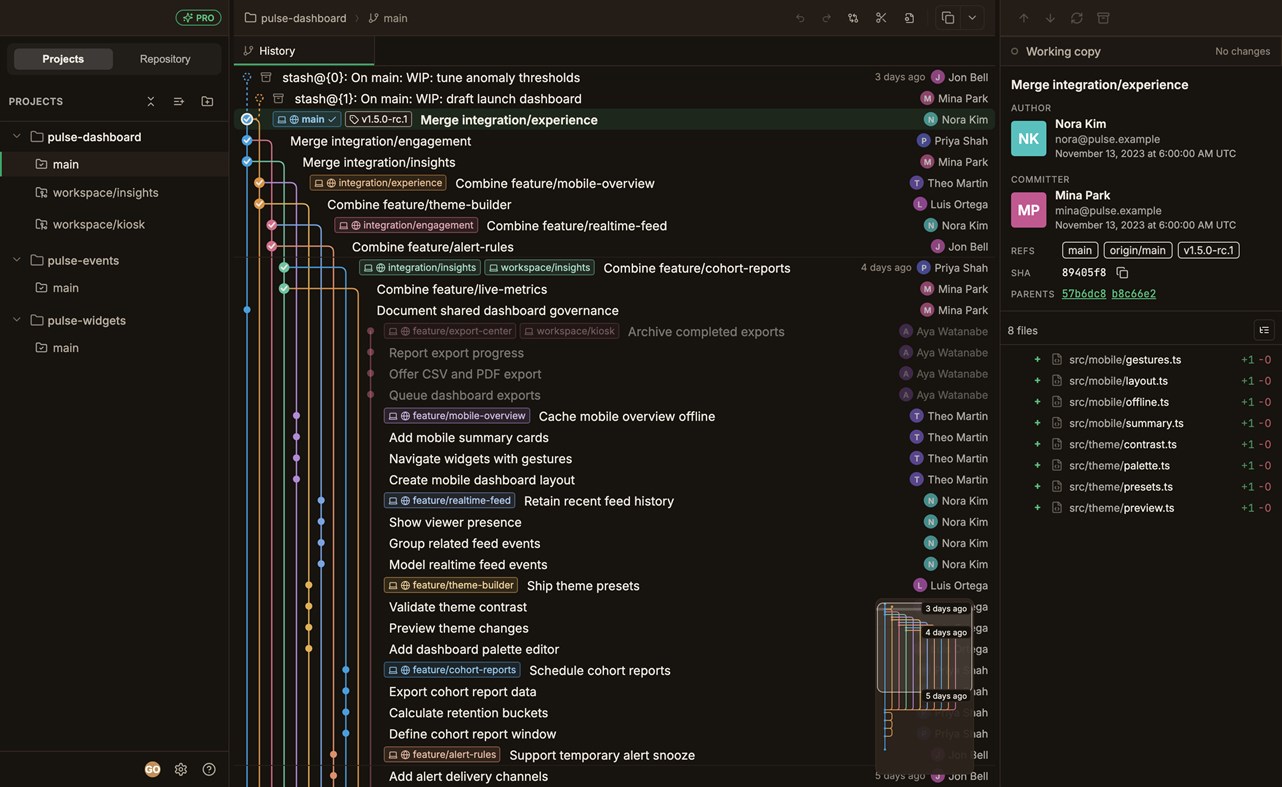Click the GO avatar in the sidebar footer
This screenshot has height=787, width=1282.
152,769
